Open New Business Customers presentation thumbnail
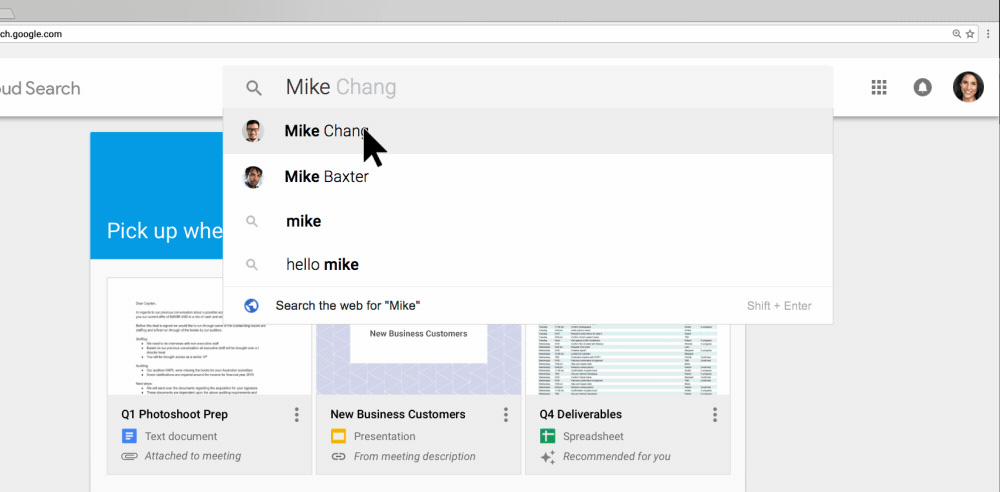The height and width of the screenshot is (492, 1000). [418, 359]
